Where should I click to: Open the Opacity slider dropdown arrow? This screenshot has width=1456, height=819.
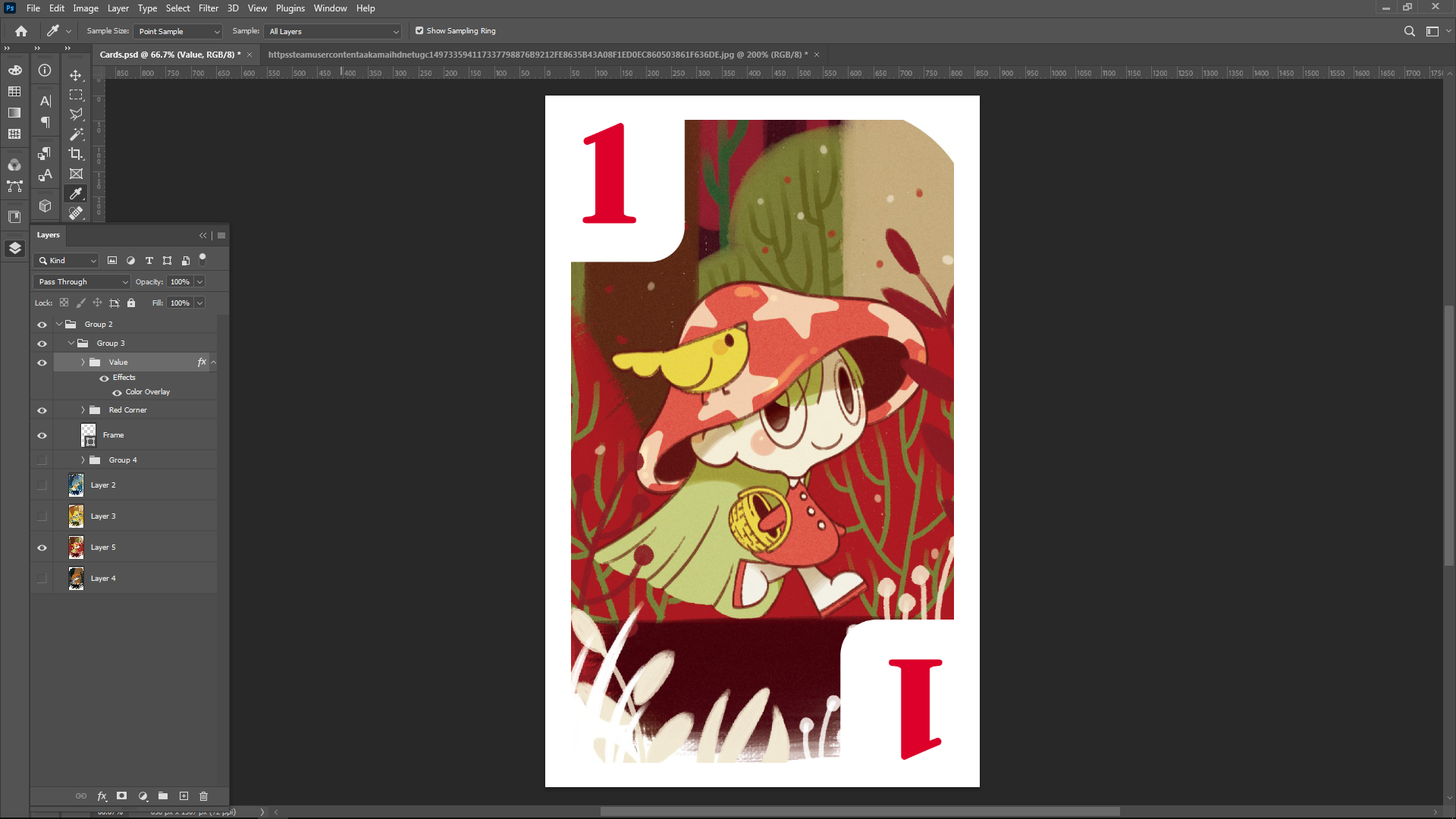(199, 281)
